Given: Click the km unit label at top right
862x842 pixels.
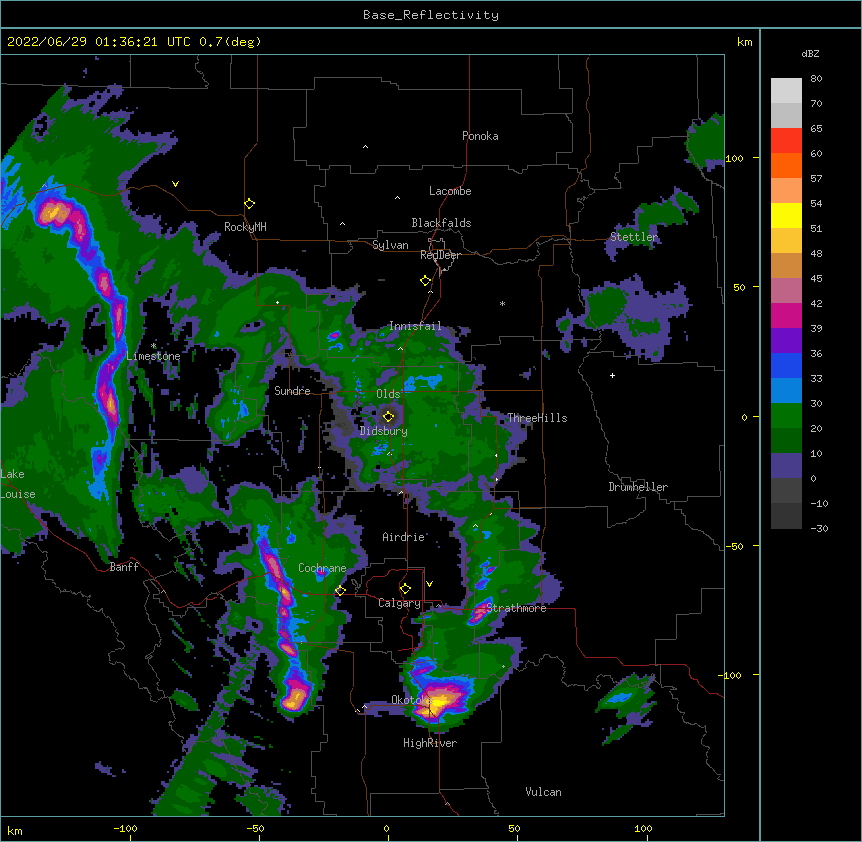Looking at the screenshot, I should pyautogui.click(x=744, y=42).
